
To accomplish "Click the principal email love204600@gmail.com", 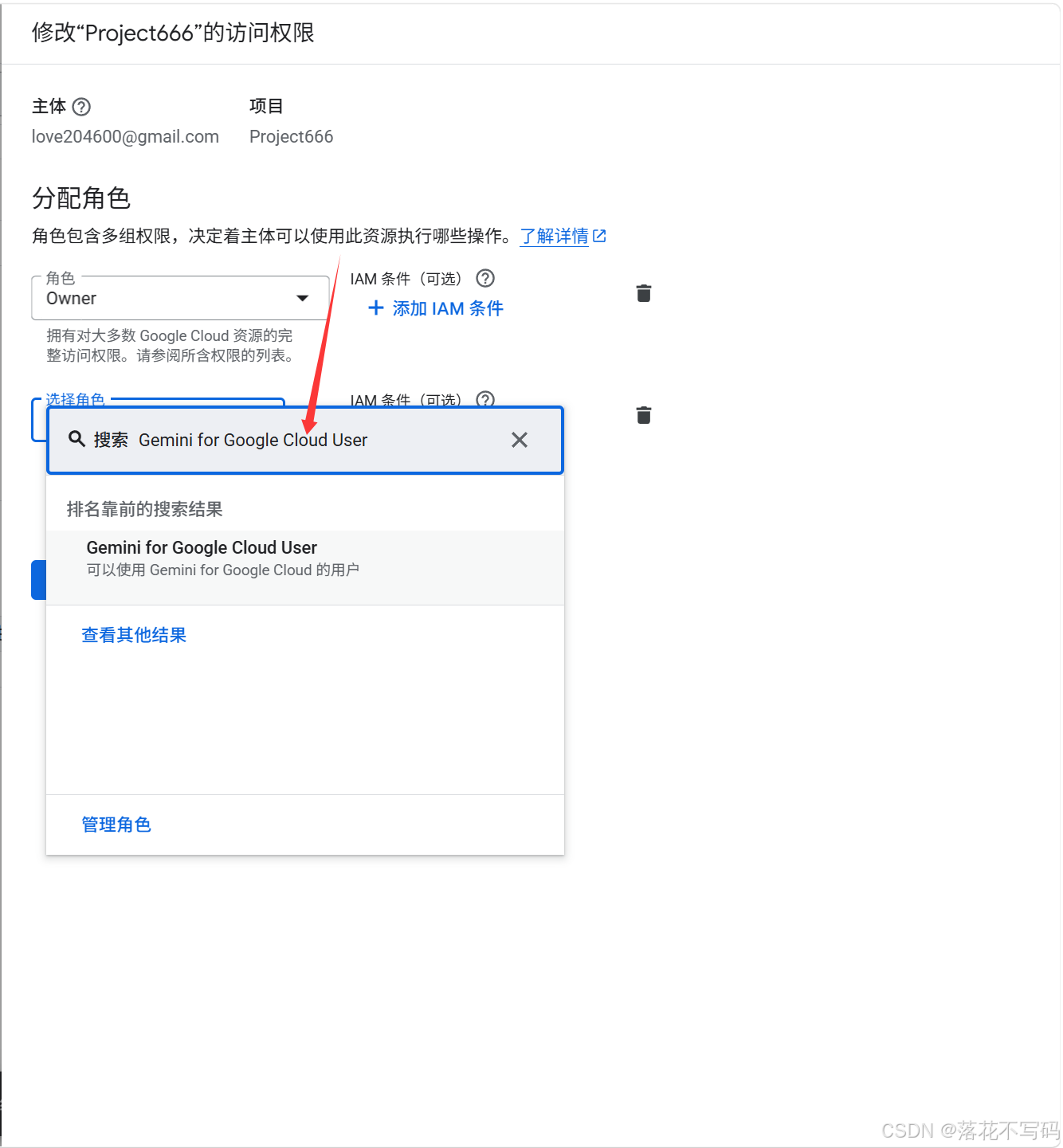I will tap(125, 137).
